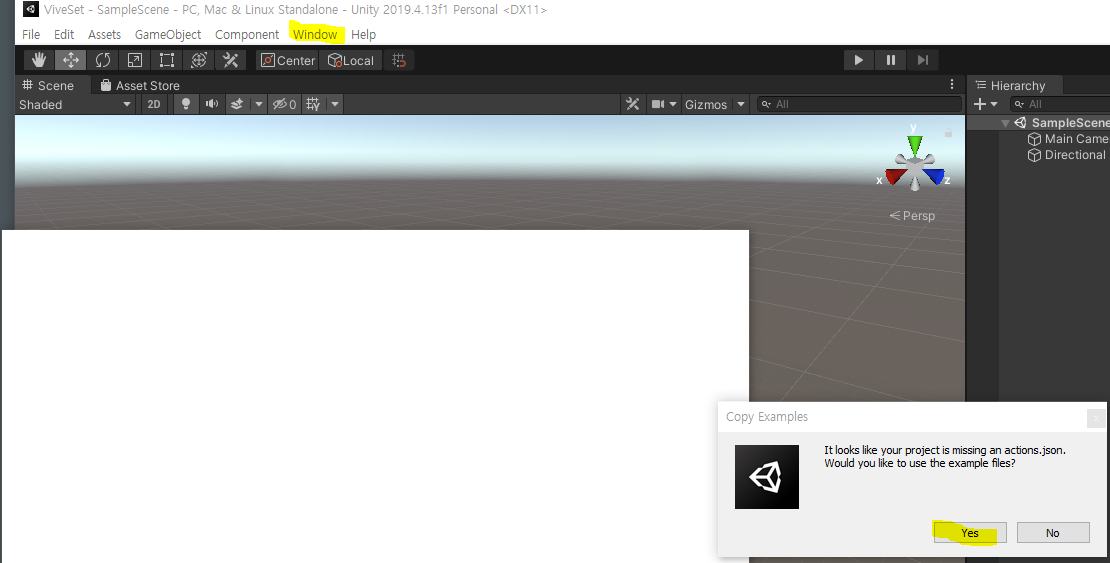Viewport: 1110px width, 563px height.
Task: Click the Scene view search field
Action: tap(859, 104)
